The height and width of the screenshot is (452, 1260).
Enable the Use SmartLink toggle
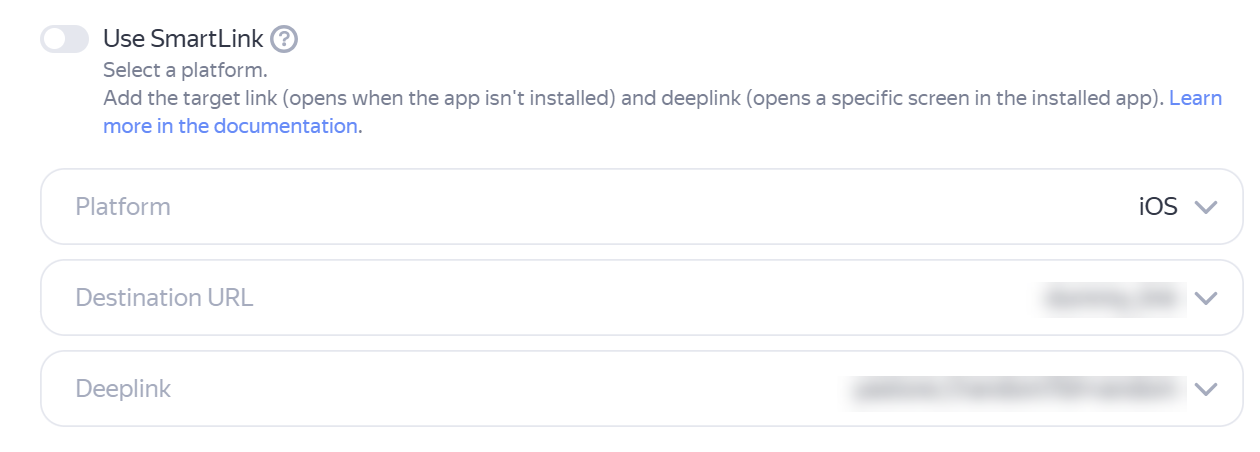pyautogui.click(x=65, y=39)
